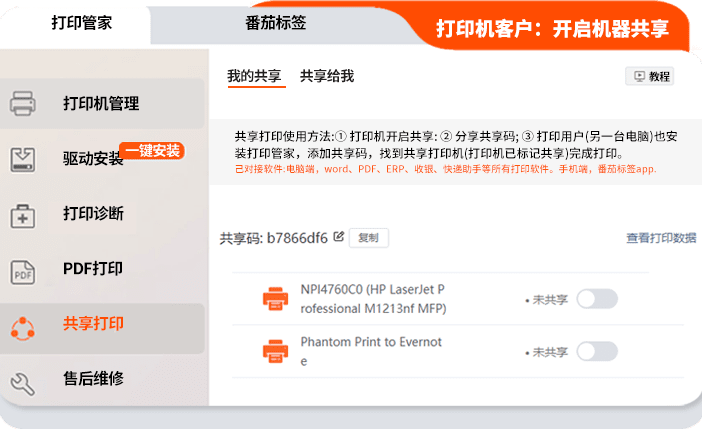Switch to the 我的共享 tab

tap(254, 76)
